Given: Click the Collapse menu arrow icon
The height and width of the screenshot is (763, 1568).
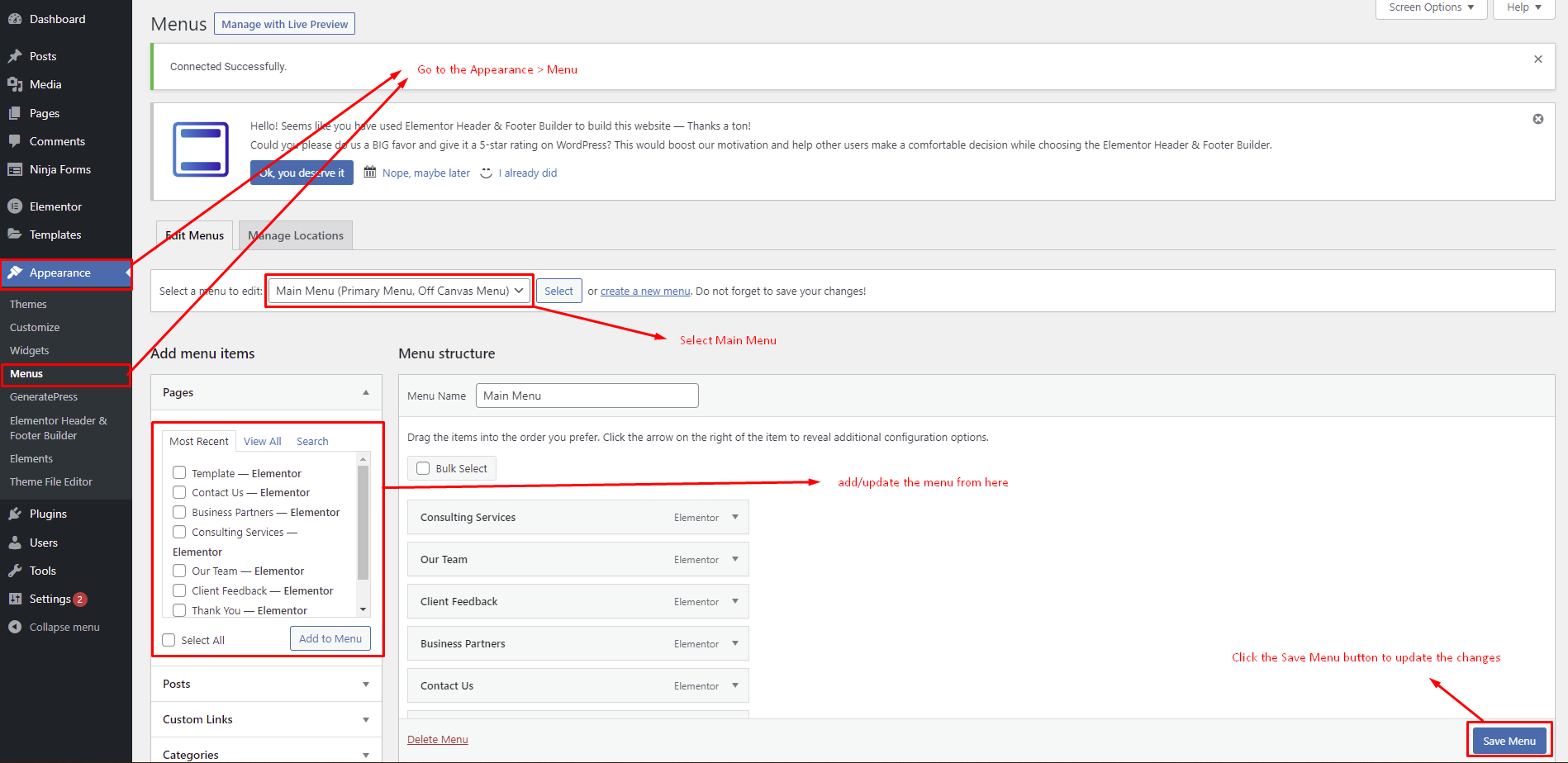Looking at the screenshot, I should point(15,627).
